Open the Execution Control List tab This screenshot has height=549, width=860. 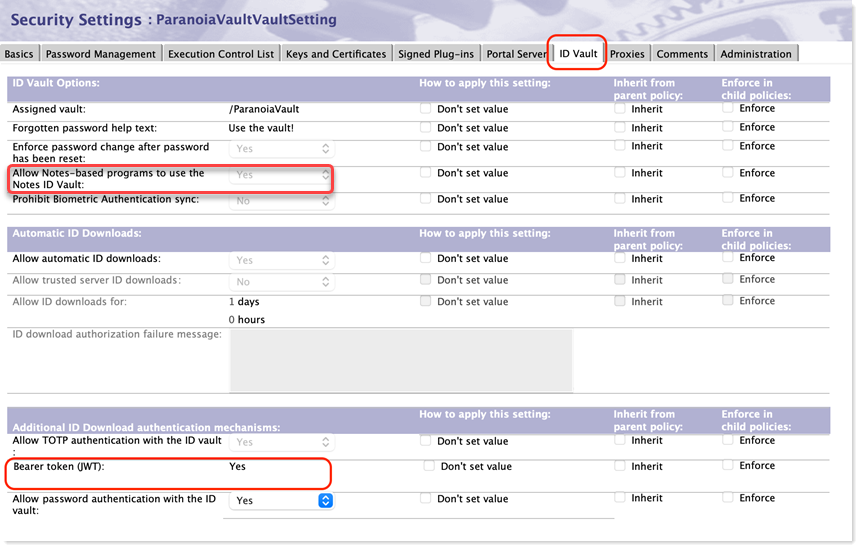pyautogui.click(x=221, y=54)
